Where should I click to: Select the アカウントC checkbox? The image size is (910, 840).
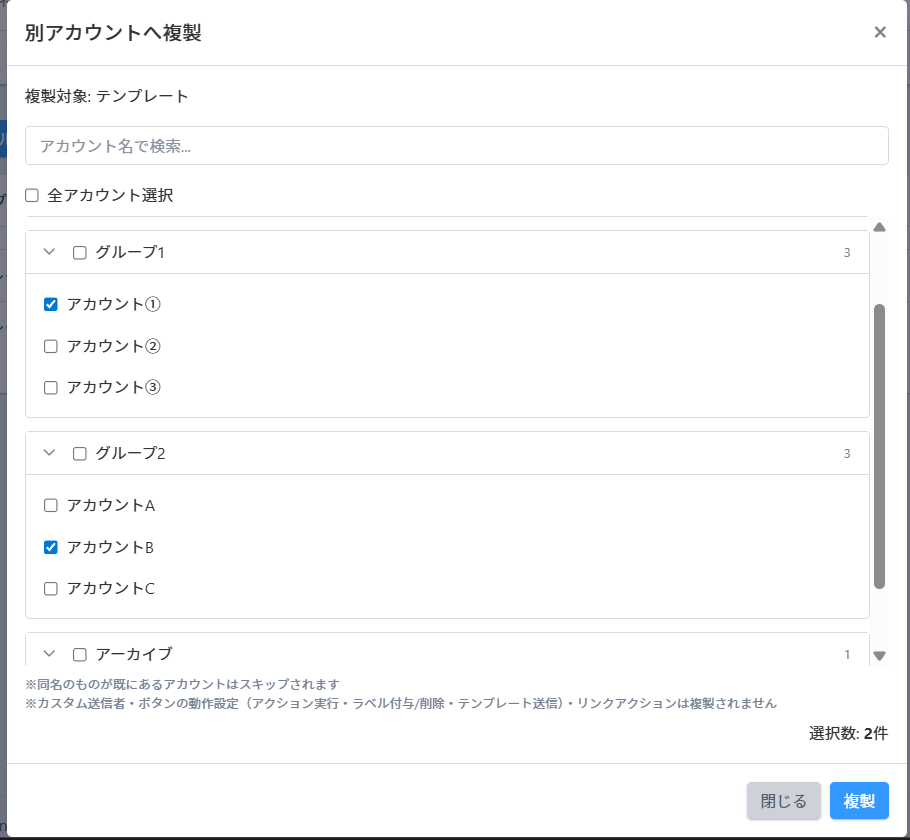click(51, 589)
